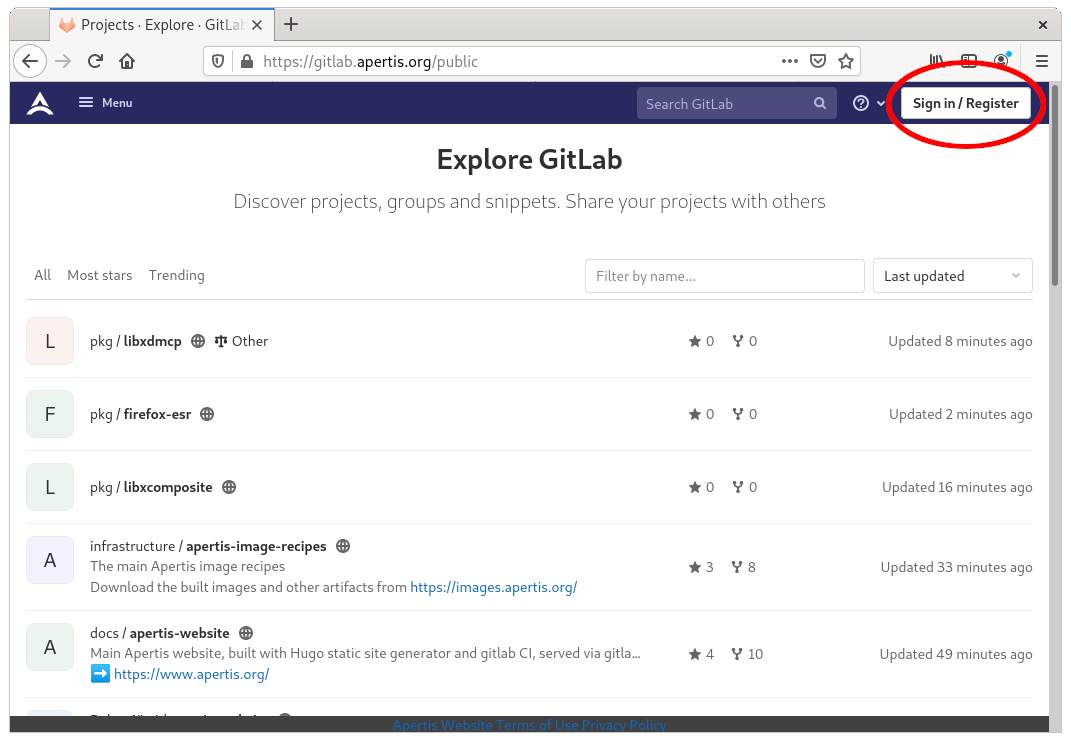Click the libxcomposite project avatar

coord(50,487)
